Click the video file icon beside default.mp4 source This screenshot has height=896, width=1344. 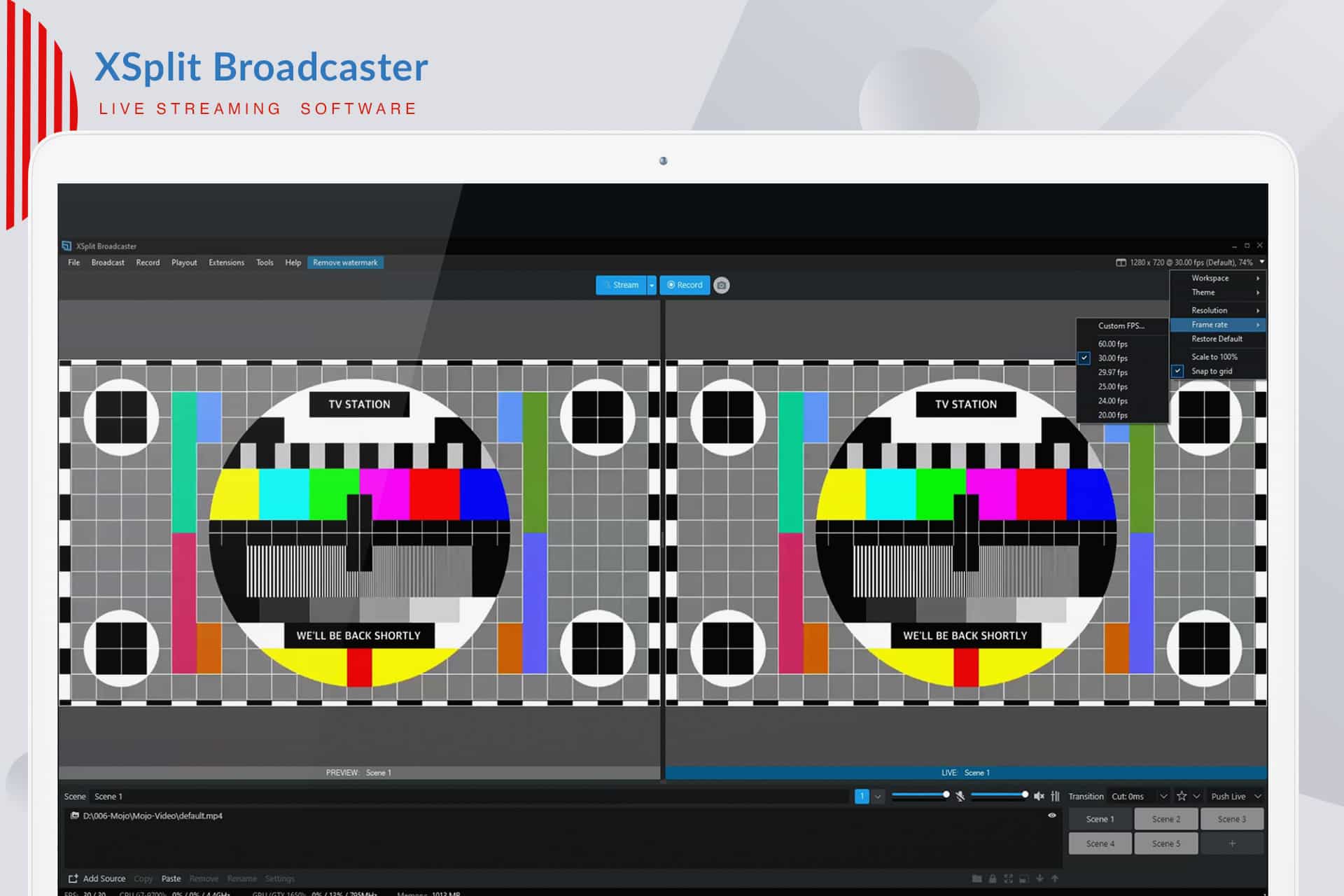coord(75,815)
